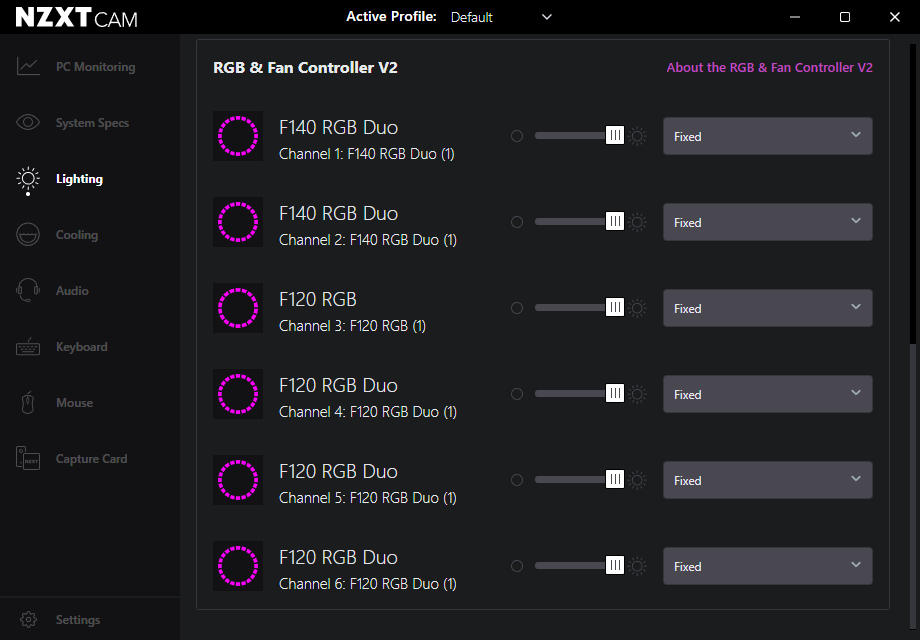This screenshot has width=920, height=640.
Task: Toggle the dim circle next to Channel 5 slider
Action: pos(517,479)
